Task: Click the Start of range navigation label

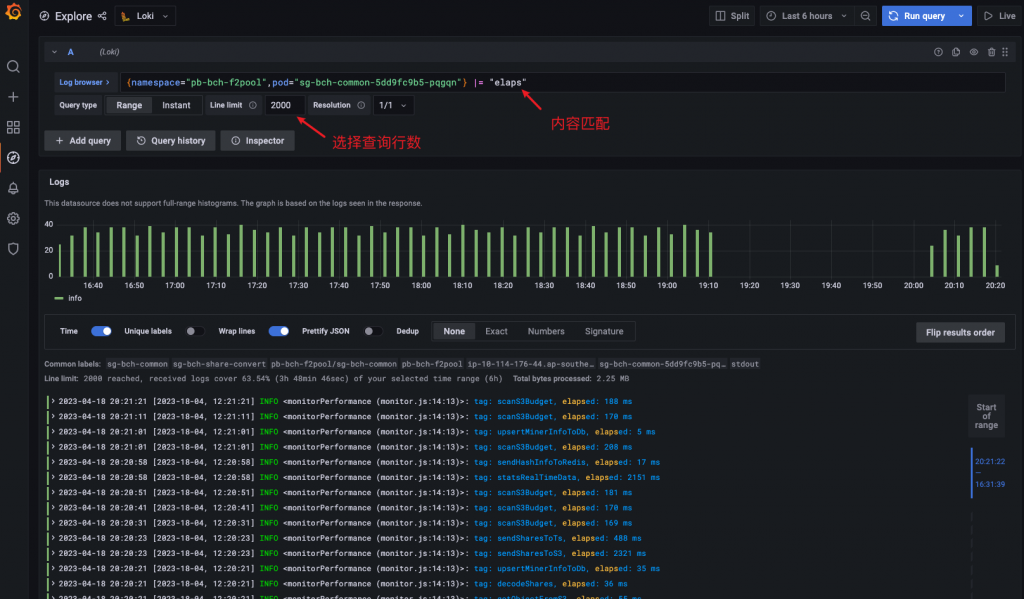Action: pos(986,416)
